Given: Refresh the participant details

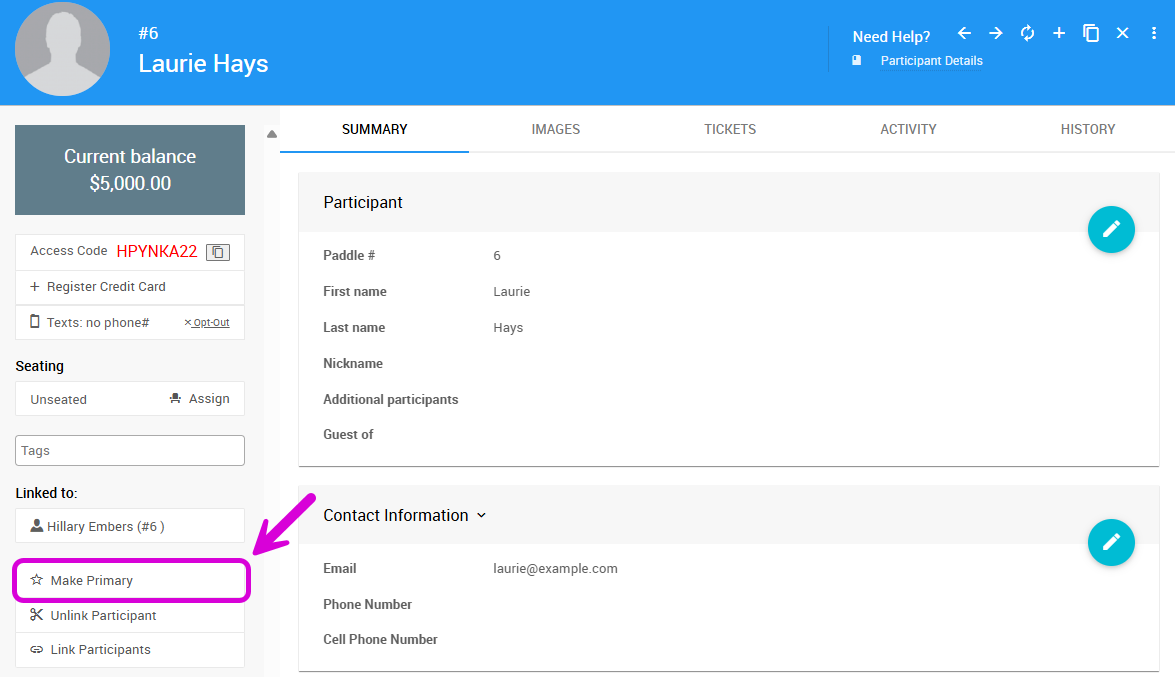Looking at the screenshot, I should (1027, 34).
